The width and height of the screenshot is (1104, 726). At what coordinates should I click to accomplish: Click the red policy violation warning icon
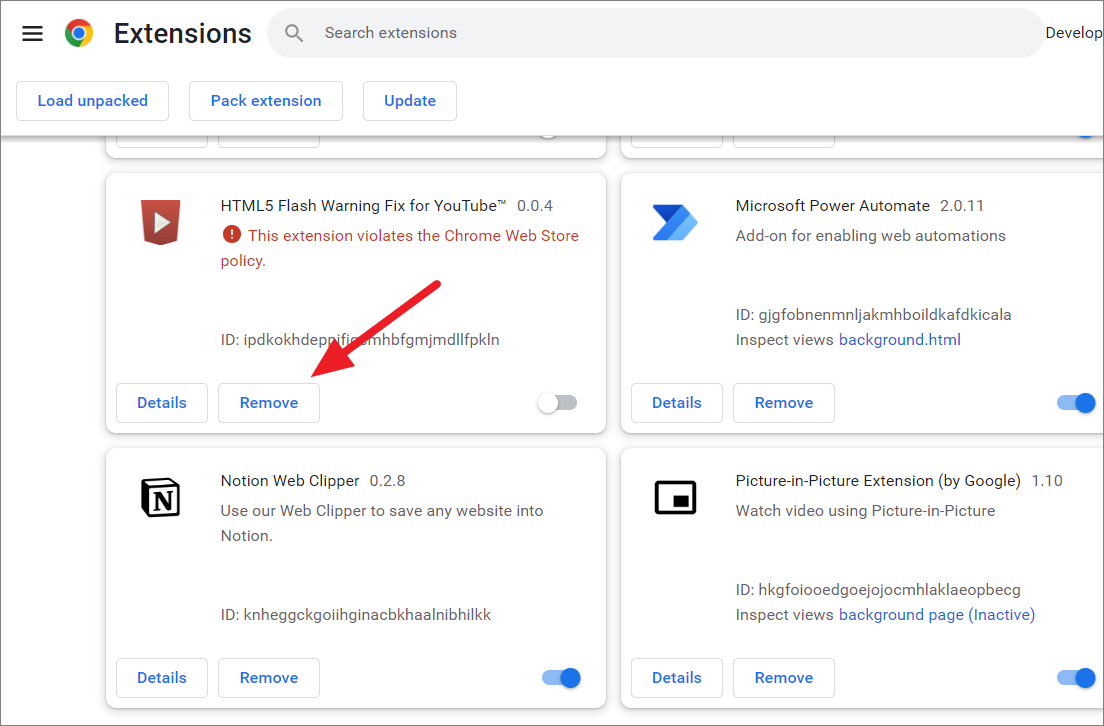[x=232, y=234]
